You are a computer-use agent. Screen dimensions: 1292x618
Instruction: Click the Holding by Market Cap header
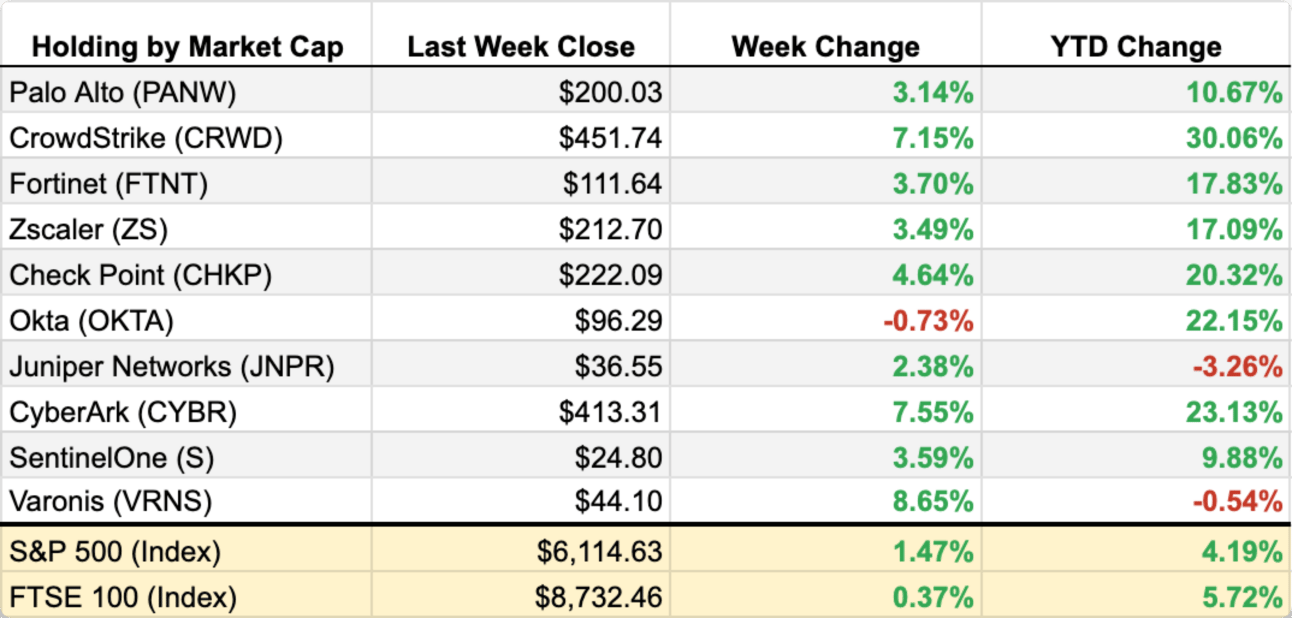[x=187, y=47]
